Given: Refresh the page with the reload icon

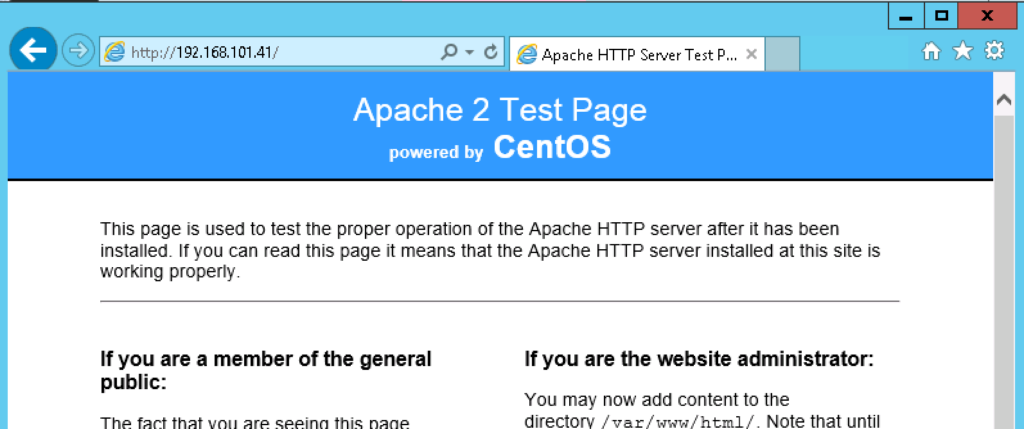Looking at the screenshot, I should 491,52.
